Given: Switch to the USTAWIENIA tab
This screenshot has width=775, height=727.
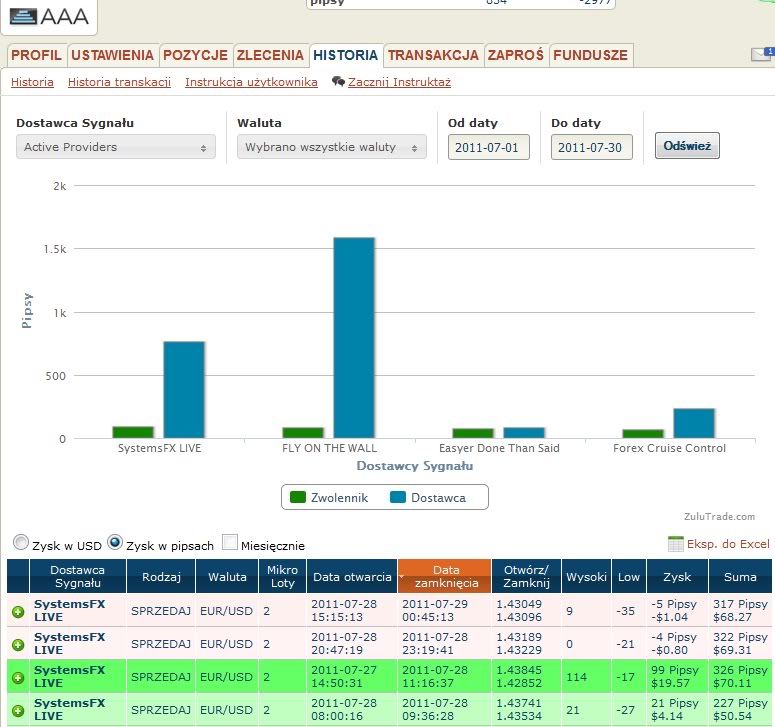Looking at the screenshot, I should (x=113, y=55).
